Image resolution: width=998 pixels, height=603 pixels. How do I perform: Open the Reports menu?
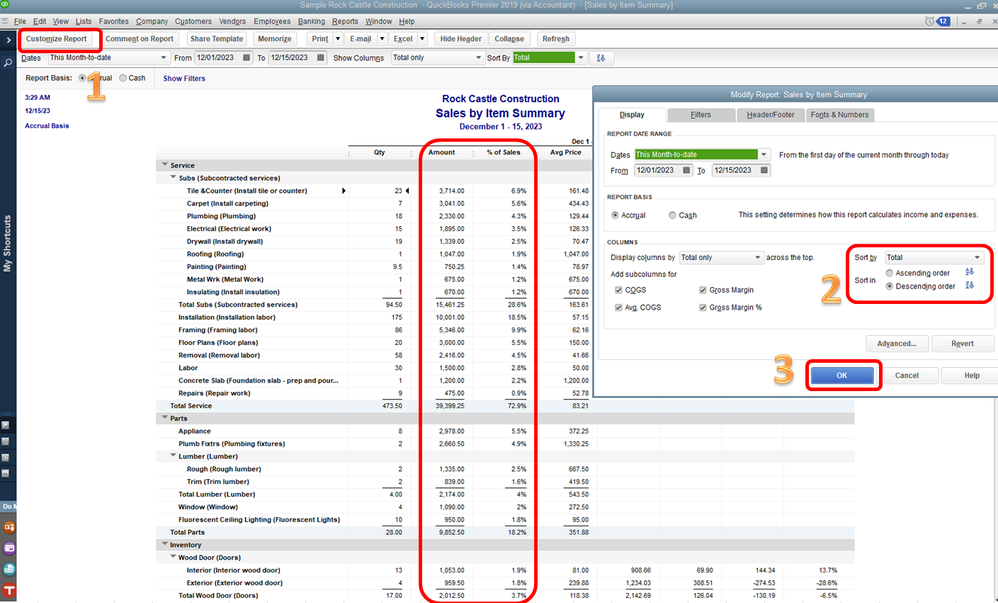[345, 21]
